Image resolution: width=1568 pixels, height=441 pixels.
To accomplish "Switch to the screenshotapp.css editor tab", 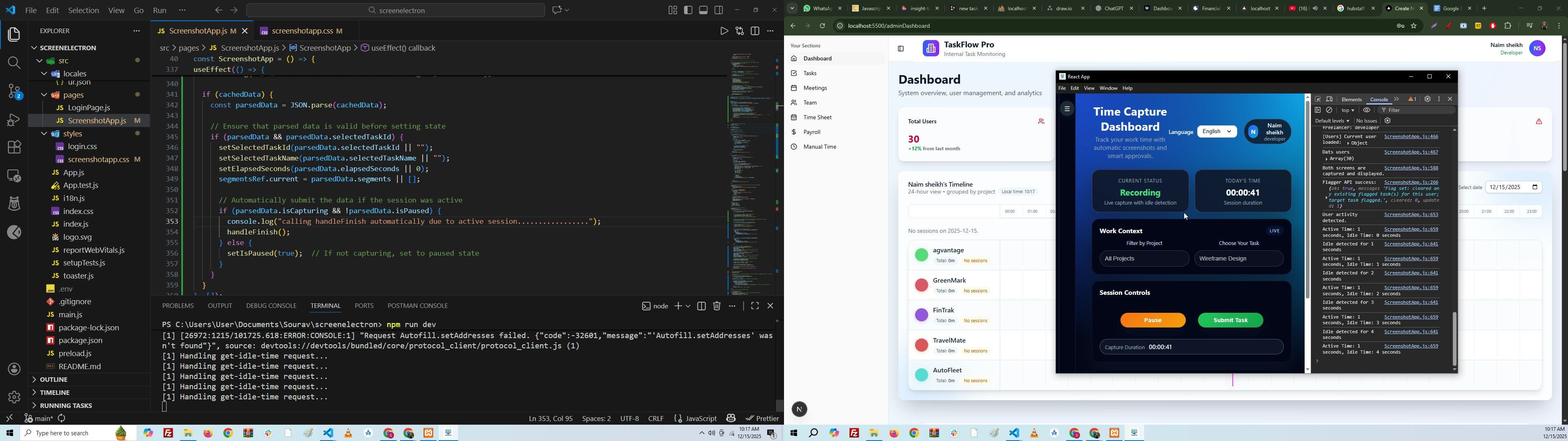I will (x=303, y=31).
